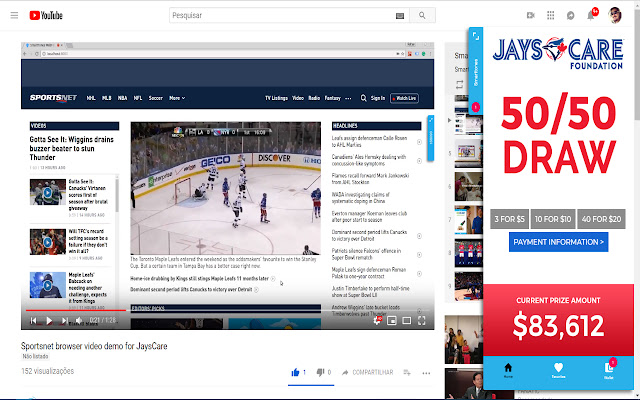640x400 pixels.
Task: Click MLB in the Sportsnet nav
Action: coord(107,98)
